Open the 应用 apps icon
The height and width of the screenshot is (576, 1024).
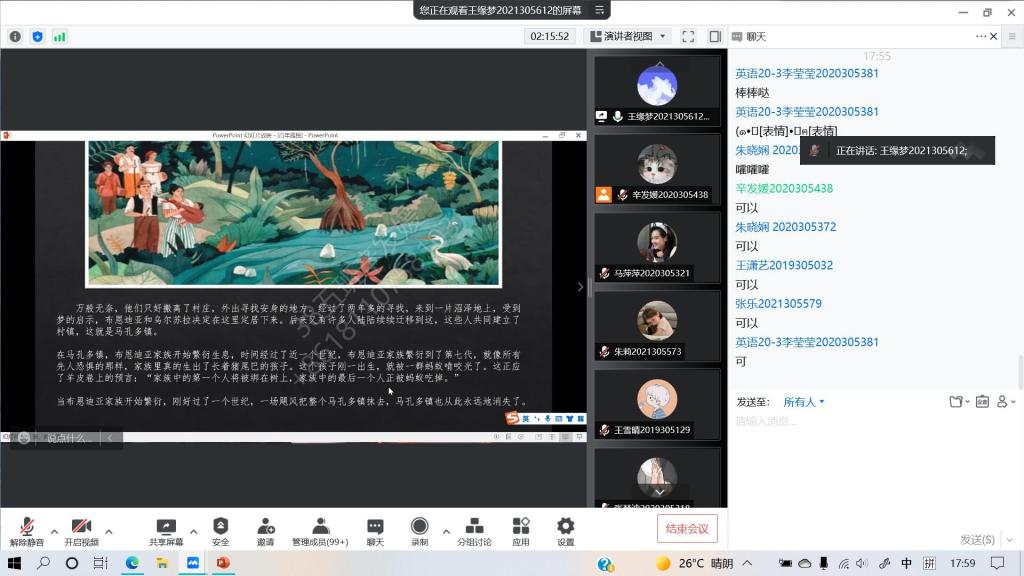[x=520, y=530]
